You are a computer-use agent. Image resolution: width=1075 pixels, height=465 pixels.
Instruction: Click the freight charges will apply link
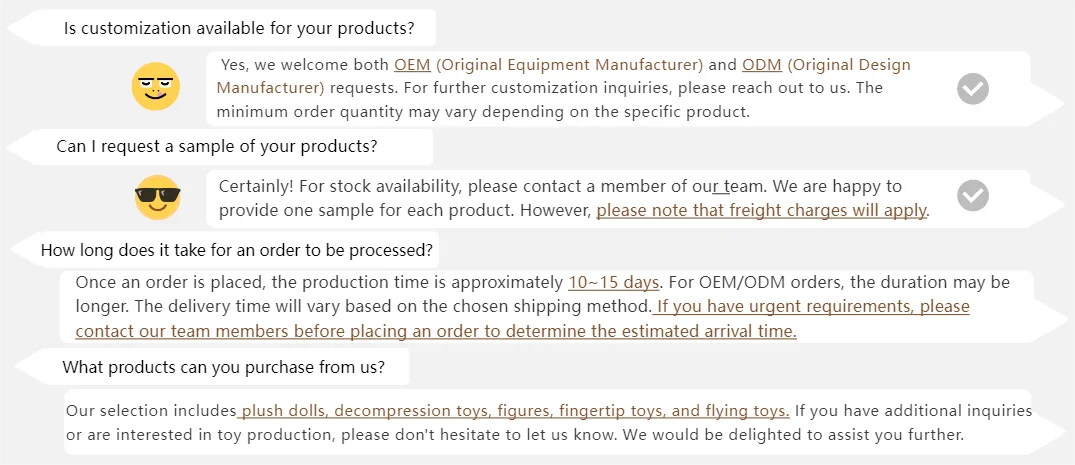pyautogui.click(x=762, y=210)
